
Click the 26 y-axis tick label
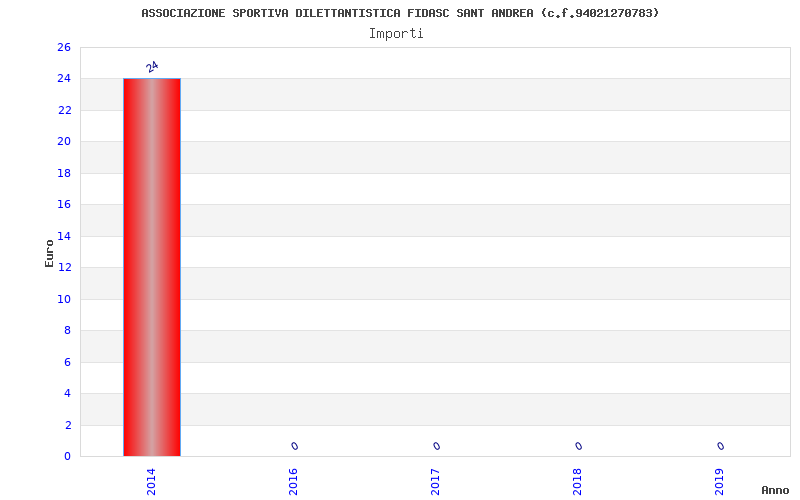click(64, 47)
